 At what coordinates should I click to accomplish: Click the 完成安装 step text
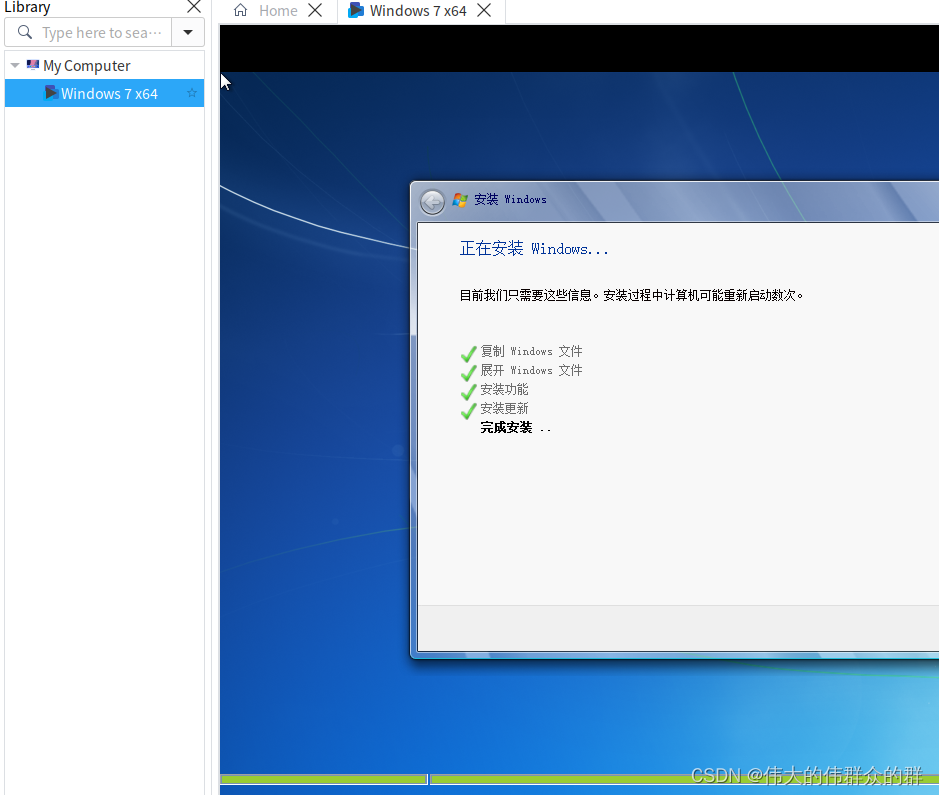[508, 427]
